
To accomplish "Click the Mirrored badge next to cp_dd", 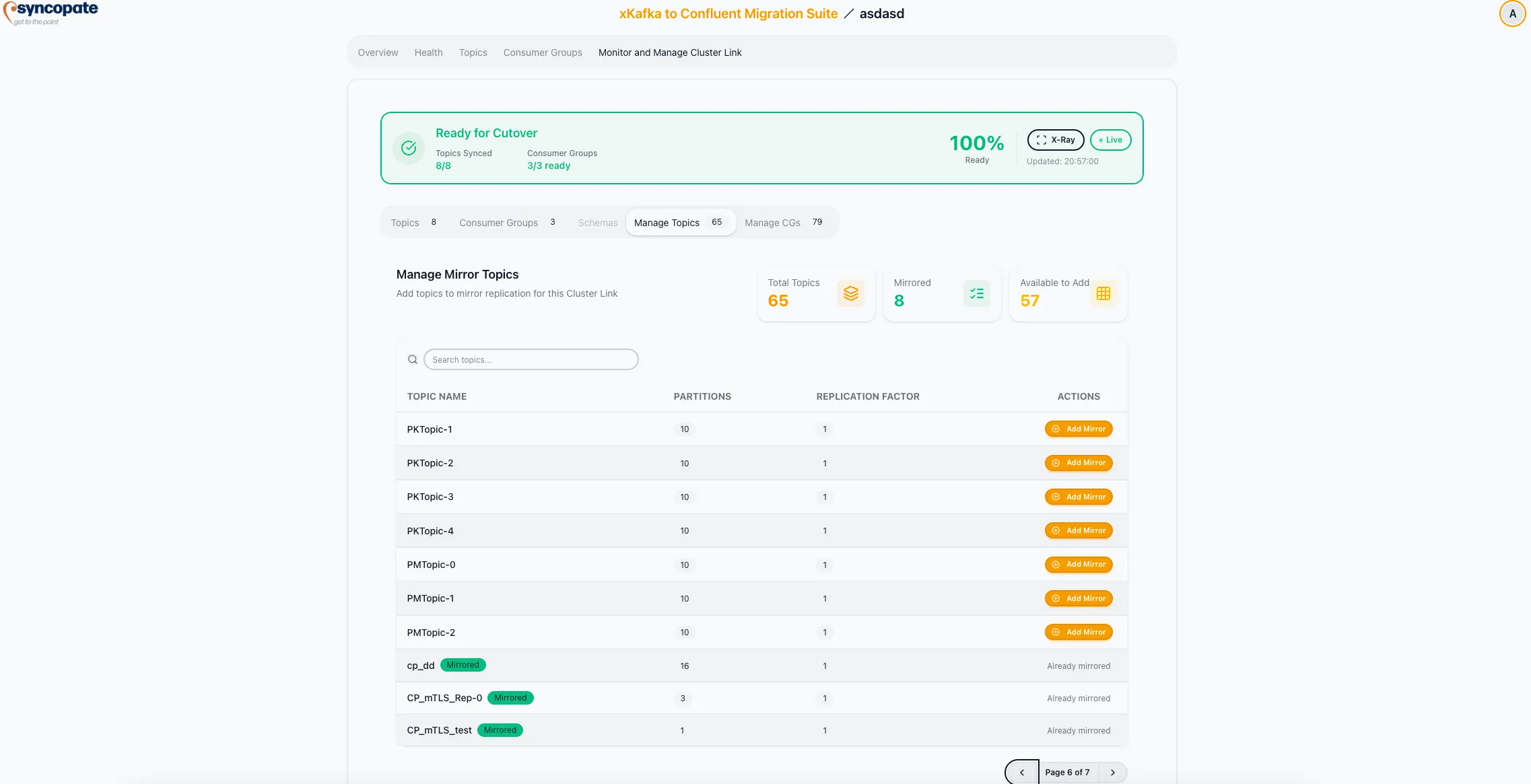I will click(463, 665).
